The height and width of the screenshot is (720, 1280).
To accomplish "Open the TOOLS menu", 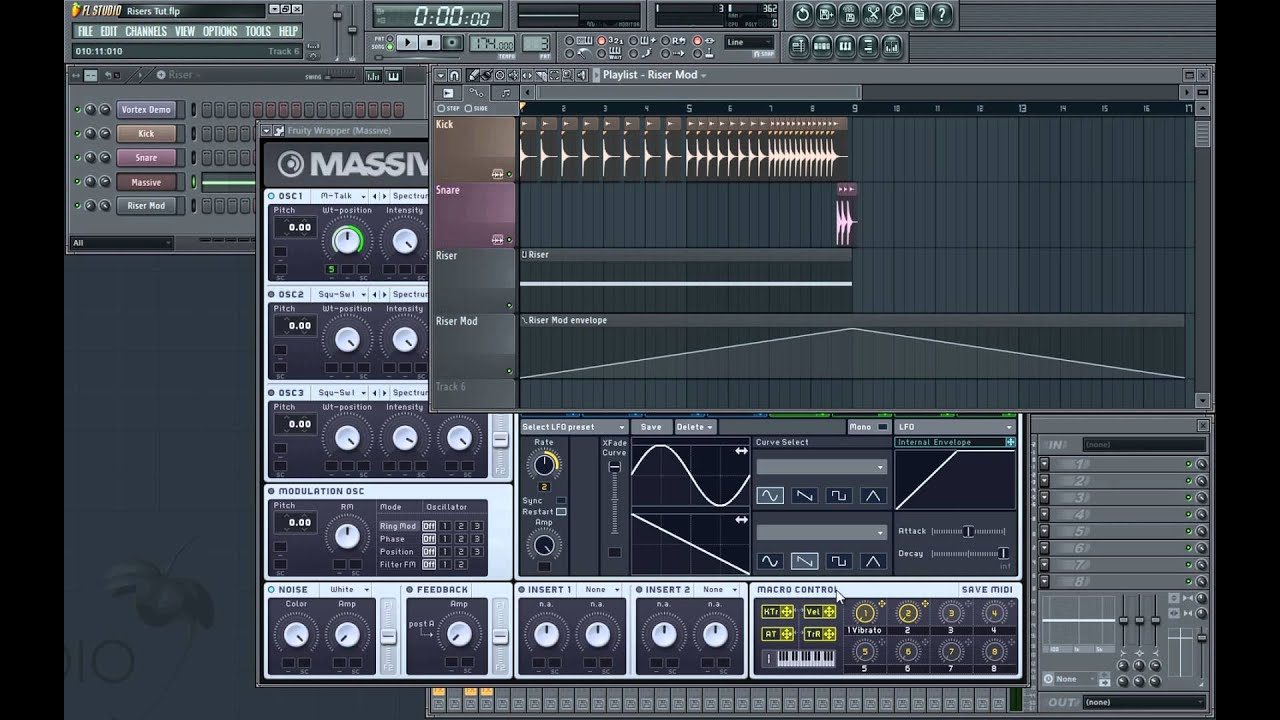I will 258,31.
